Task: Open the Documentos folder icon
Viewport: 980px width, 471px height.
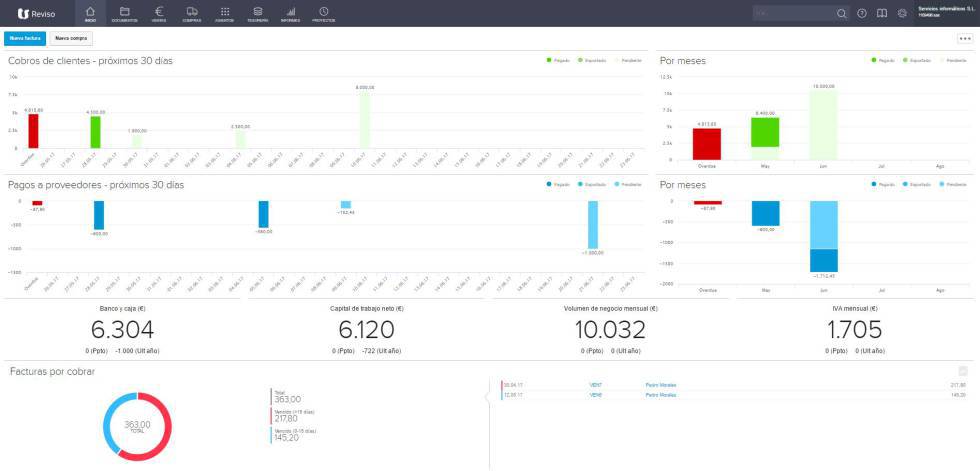Action: click(x=125, y=13)
